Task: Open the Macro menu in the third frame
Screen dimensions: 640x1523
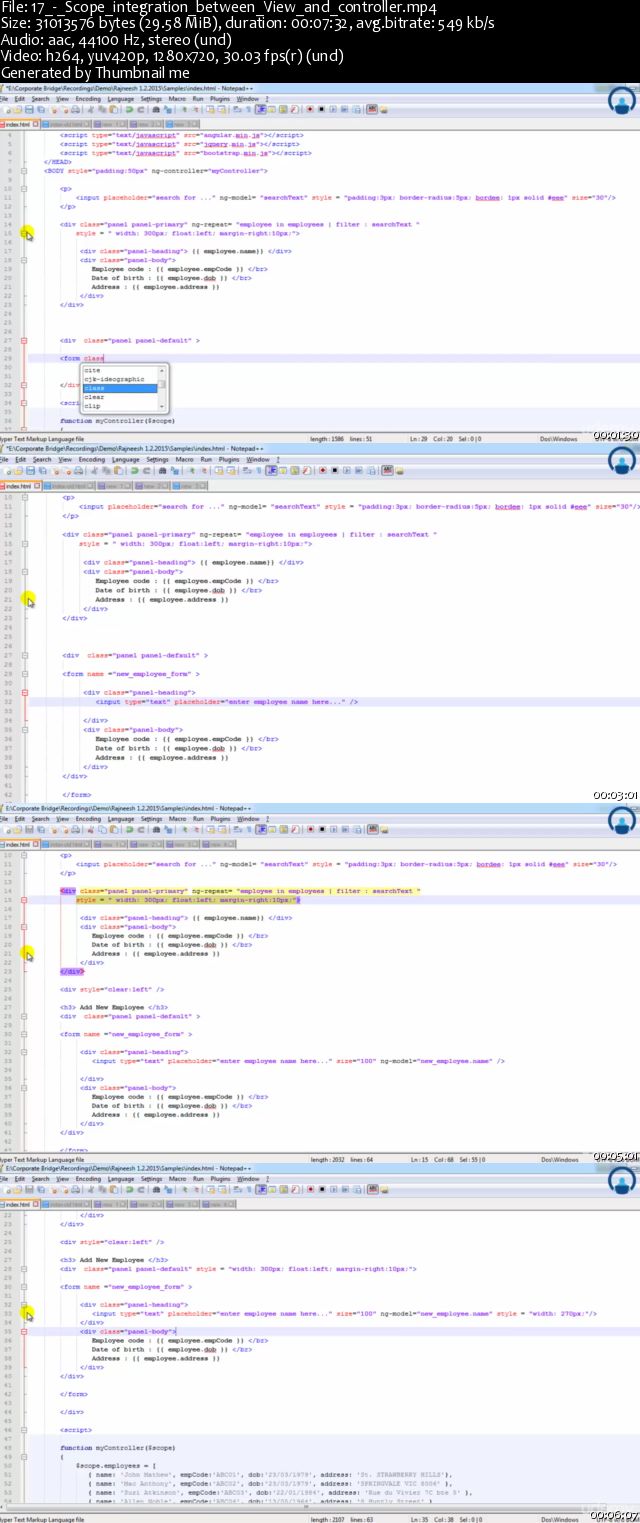Action: [x=177, y=819]
